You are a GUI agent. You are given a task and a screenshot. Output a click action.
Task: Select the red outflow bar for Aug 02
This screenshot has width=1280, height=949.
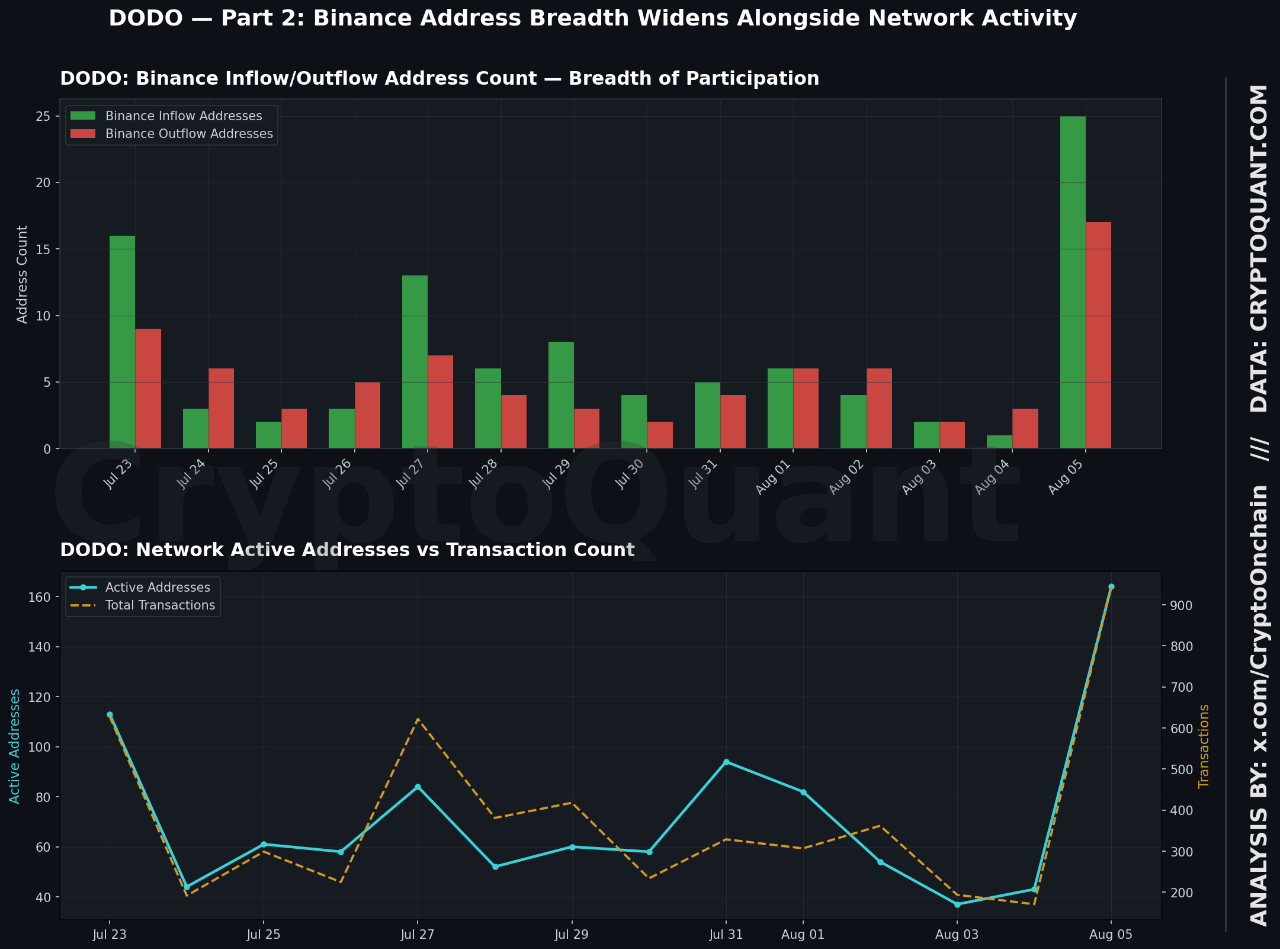[x=879, y=408]
